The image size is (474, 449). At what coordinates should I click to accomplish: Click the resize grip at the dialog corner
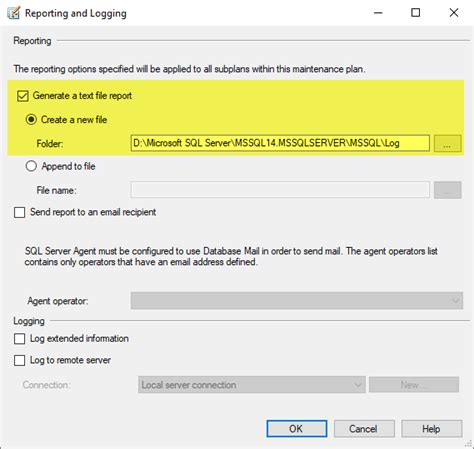[x=469, y=443]
